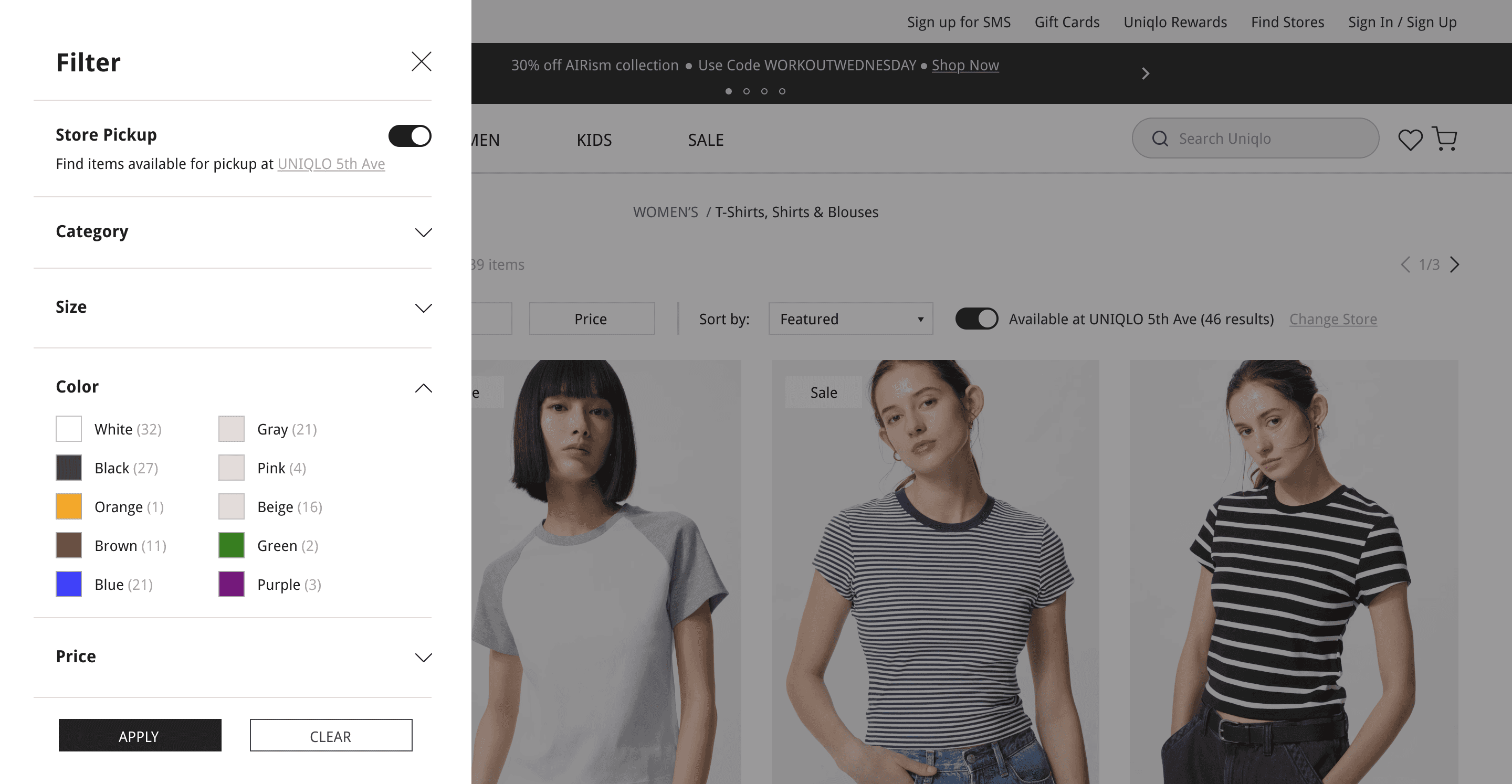The width and height of the screenshot is (1512, 784).
Task: Toggle Available at UNIQLO 5th Ave switch
Action: [x=976, y=319]
